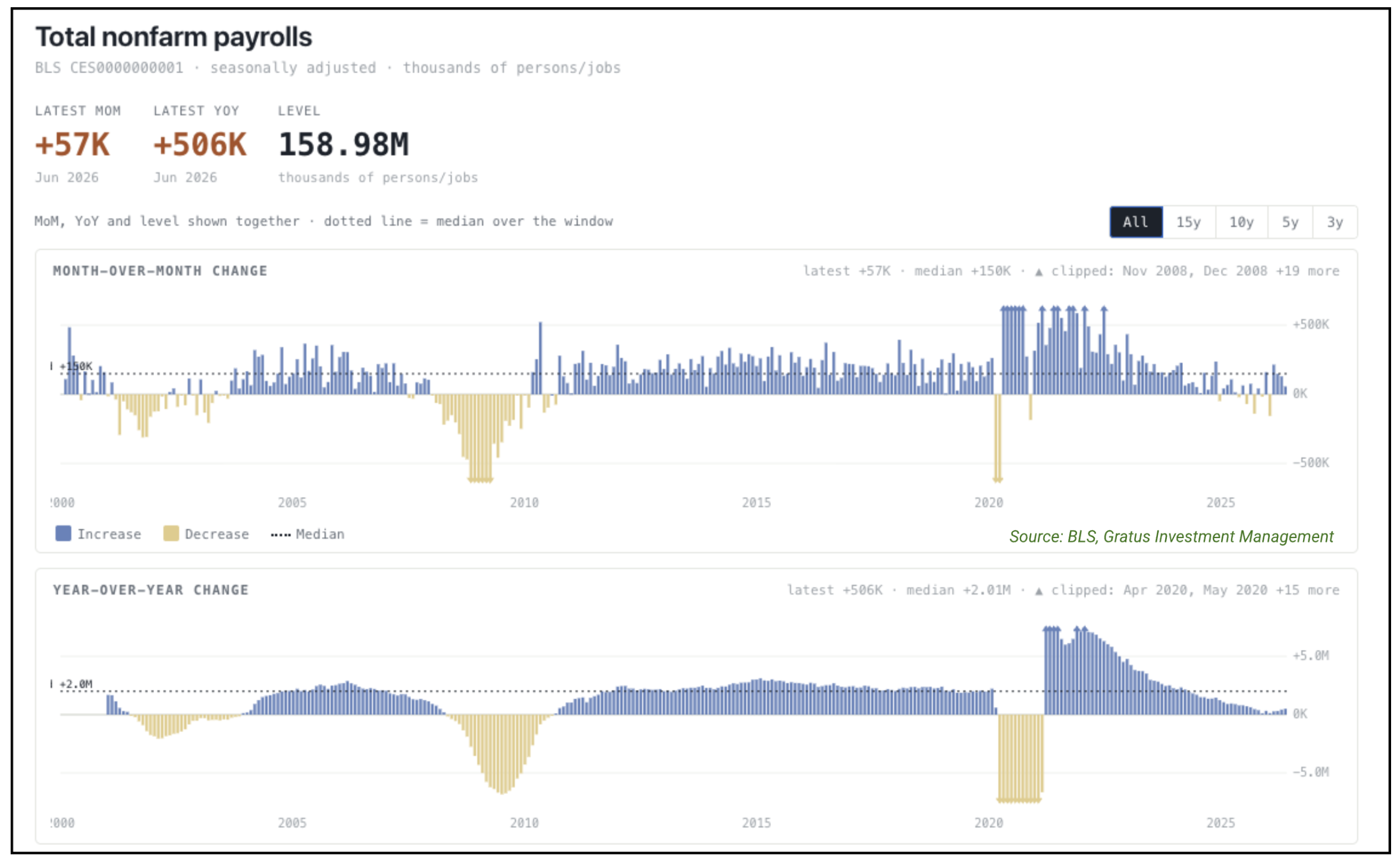Click the +506K latest YoY value
This screenshot has width=1400, height=861.
click(200, 144)
